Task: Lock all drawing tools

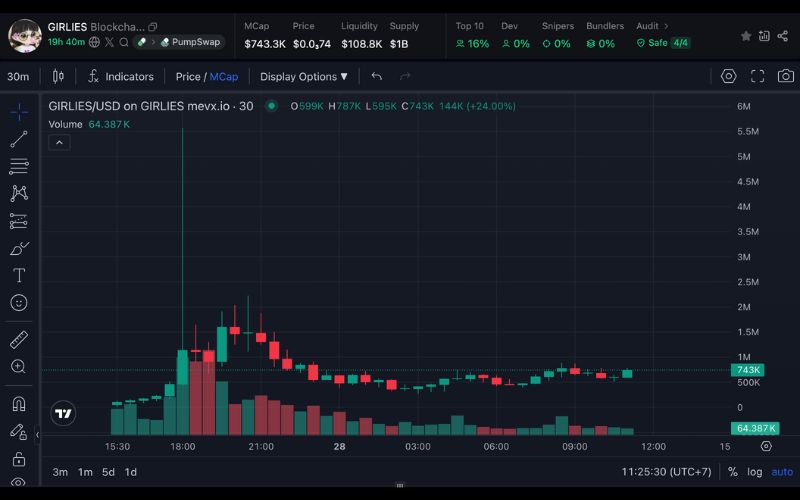Action: coord(19,459)
